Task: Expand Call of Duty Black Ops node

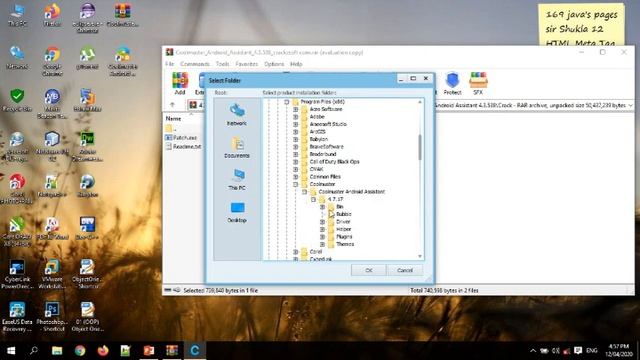Action: tap(296, 162)
